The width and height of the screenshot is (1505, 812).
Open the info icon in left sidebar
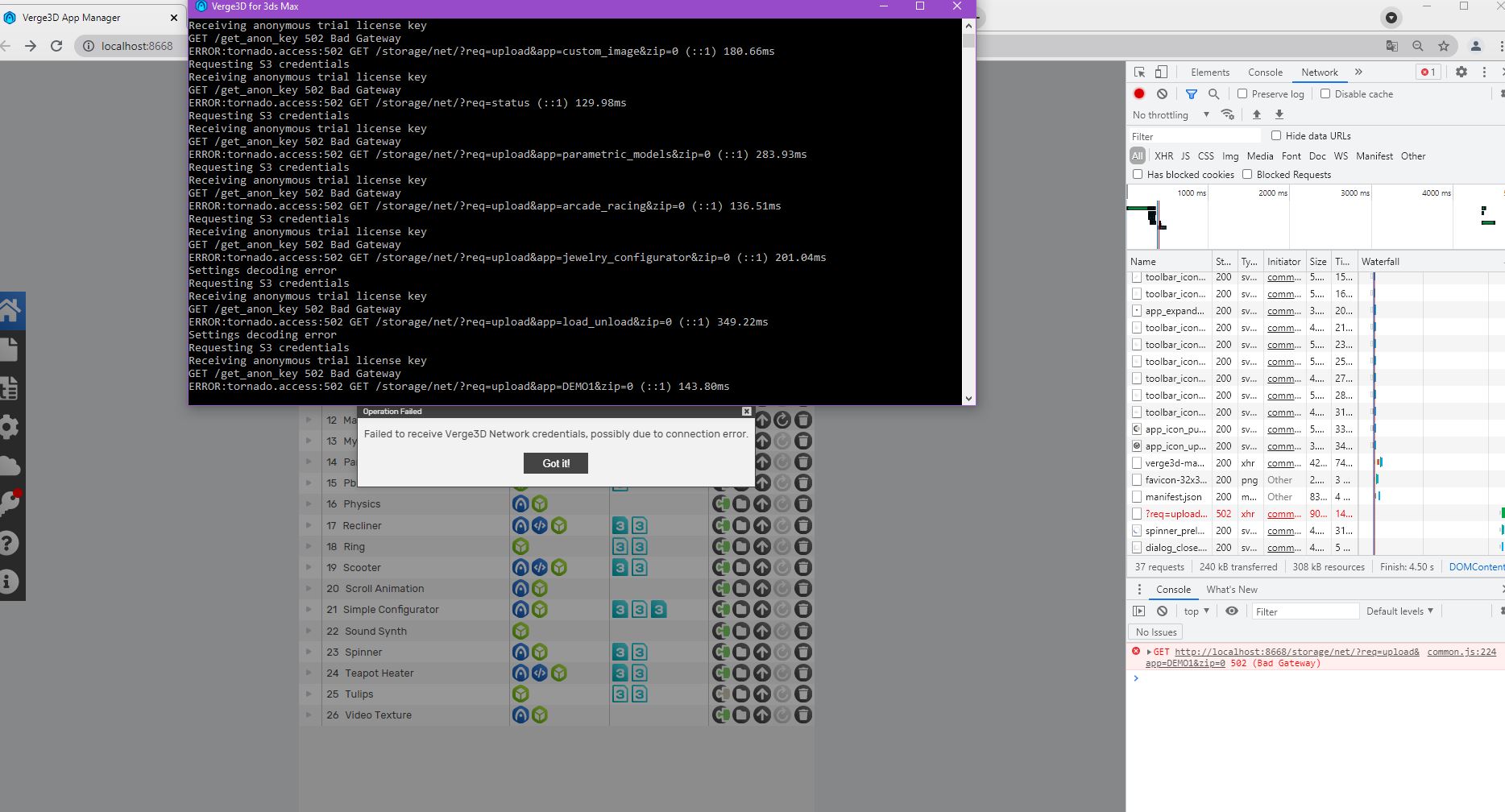tap(9, 582)
